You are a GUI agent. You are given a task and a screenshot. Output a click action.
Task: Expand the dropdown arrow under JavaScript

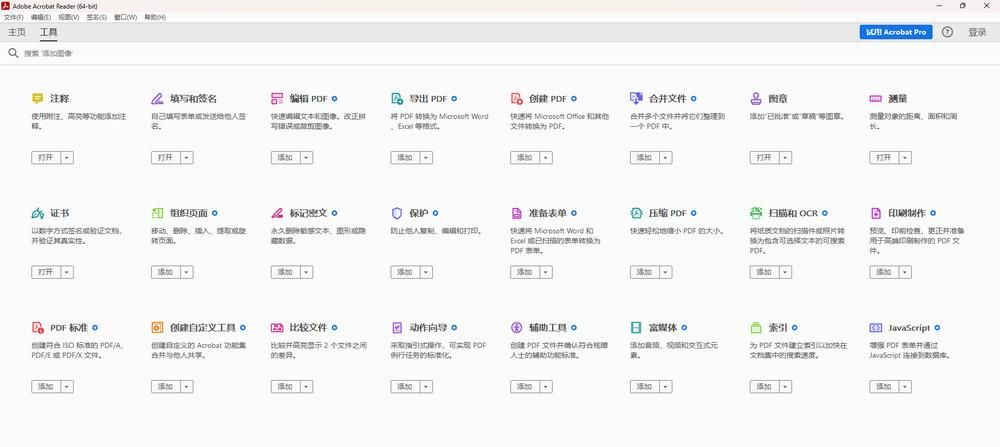905,386
